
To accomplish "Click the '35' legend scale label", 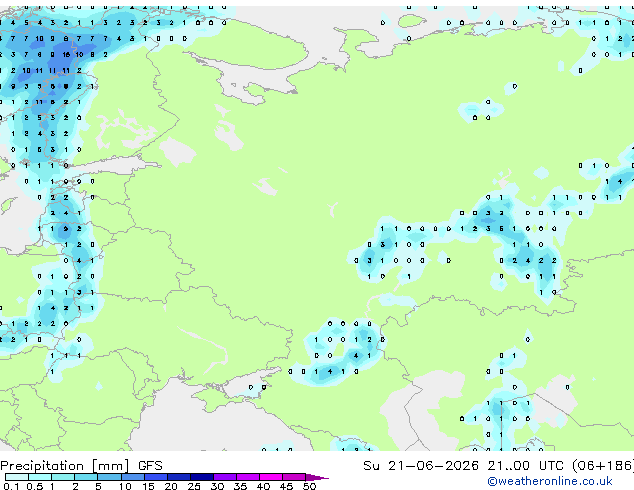I will (x=240, y=486).
